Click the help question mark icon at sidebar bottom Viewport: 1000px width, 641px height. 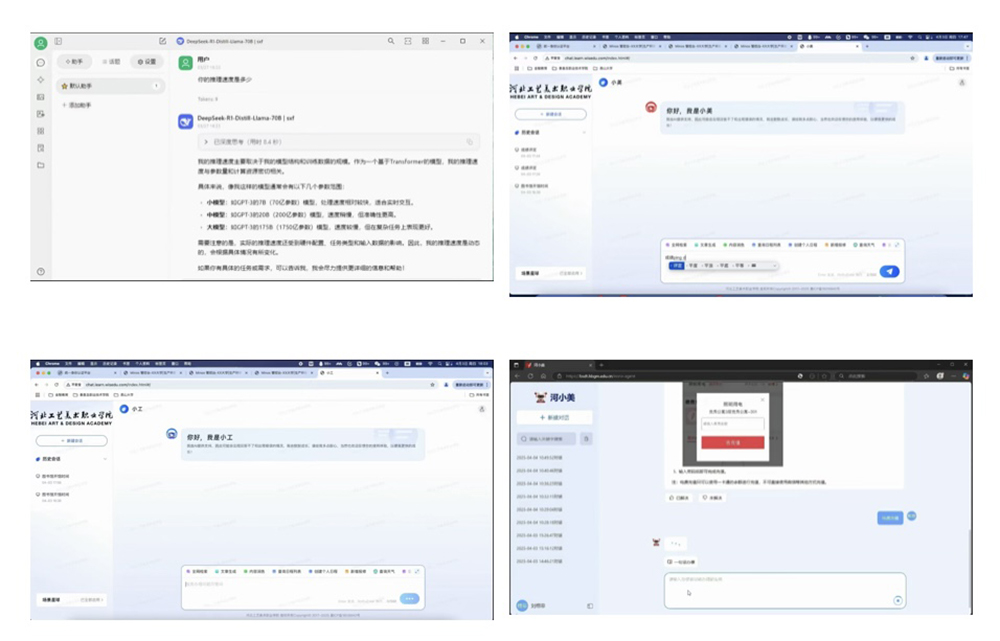tap(41, 271)
